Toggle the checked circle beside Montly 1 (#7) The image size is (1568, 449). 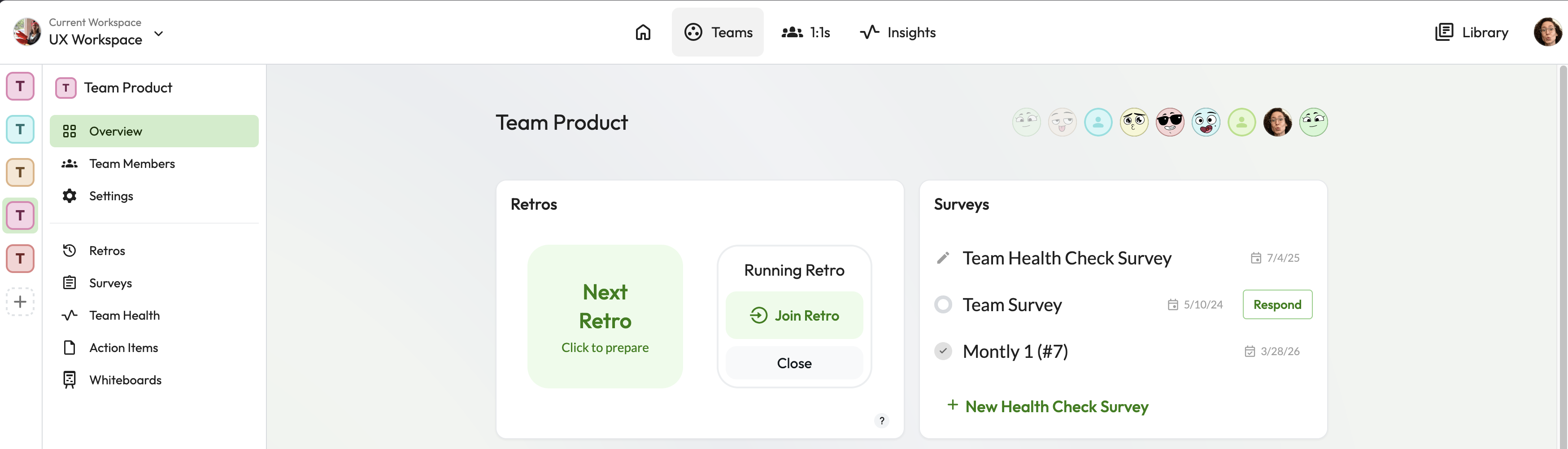pos(943,352)
